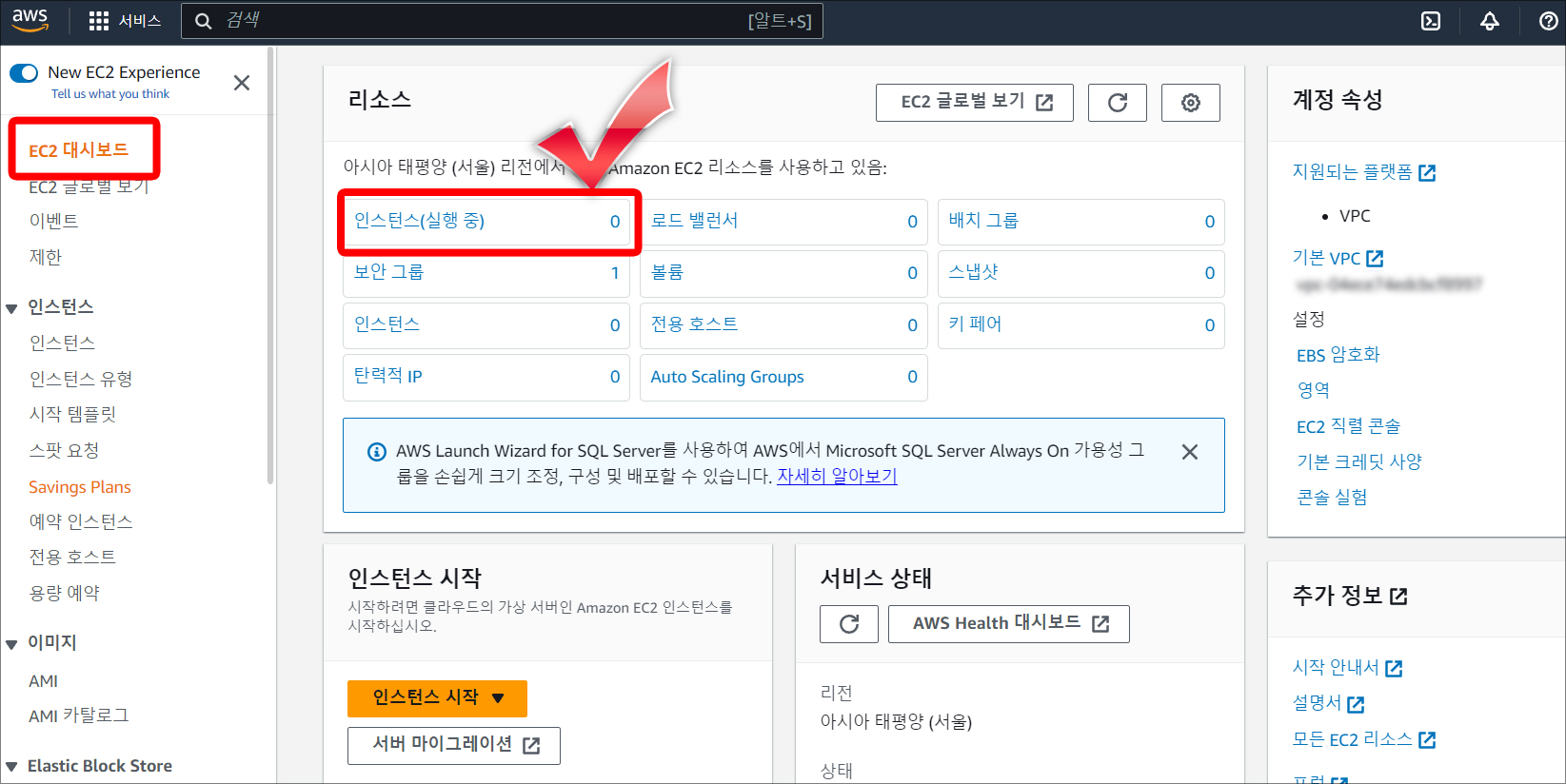
Task: Open EBS 암호화 settings link
Action: click(1338, 355)
